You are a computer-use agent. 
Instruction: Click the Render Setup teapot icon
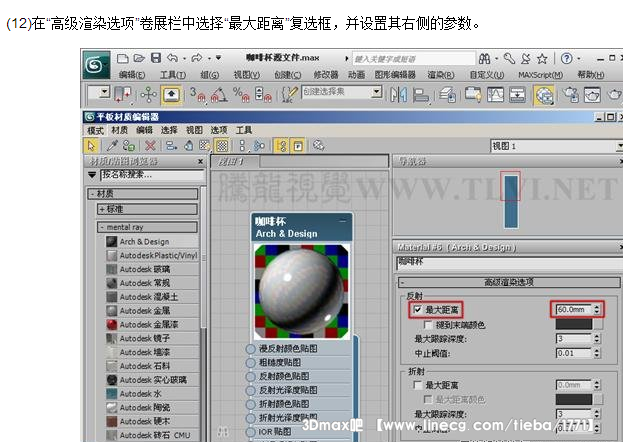tap(570, 95)
